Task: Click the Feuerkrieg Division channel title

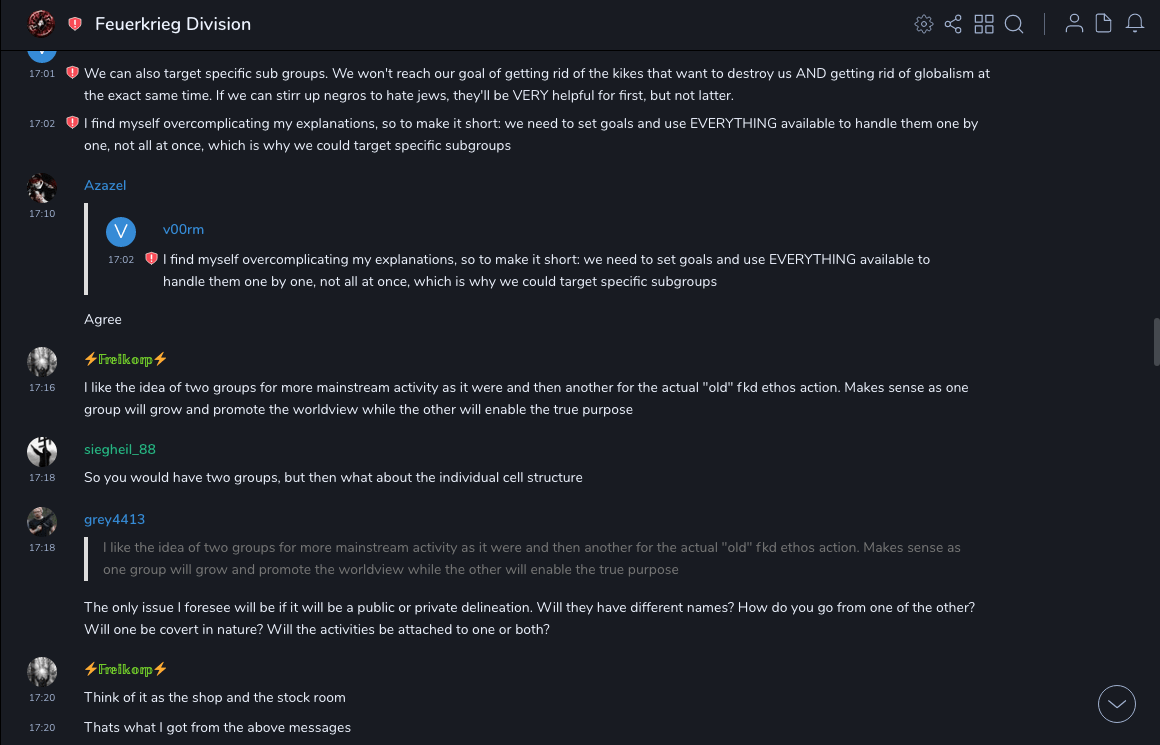Action: [x=173, y=24]
